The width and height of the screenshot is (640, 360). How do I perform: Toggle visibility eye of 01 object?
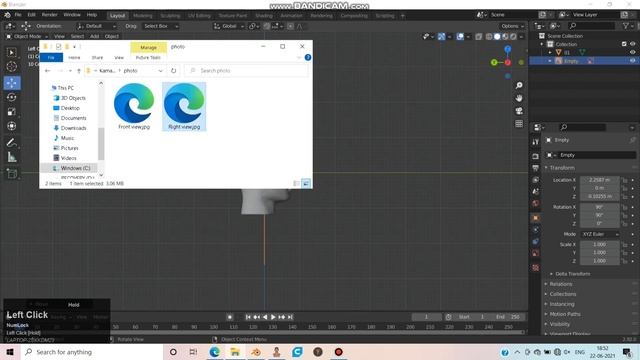(x=632, y=52)
